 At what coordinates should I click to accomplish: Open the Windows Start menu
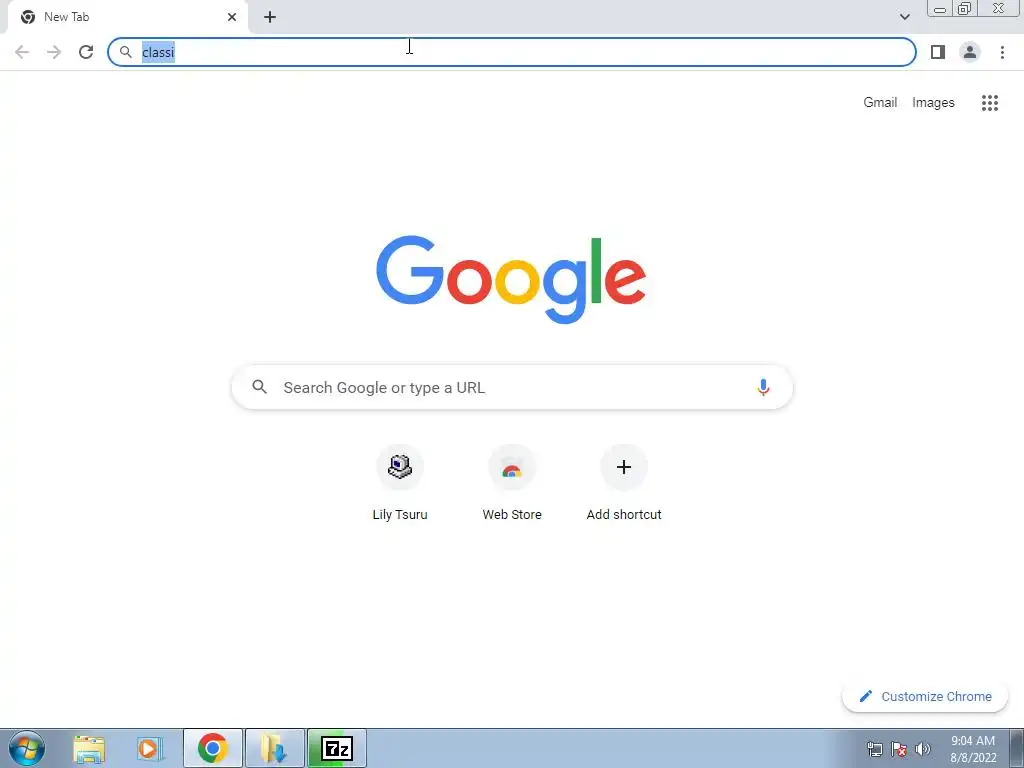tap(27, 748)
